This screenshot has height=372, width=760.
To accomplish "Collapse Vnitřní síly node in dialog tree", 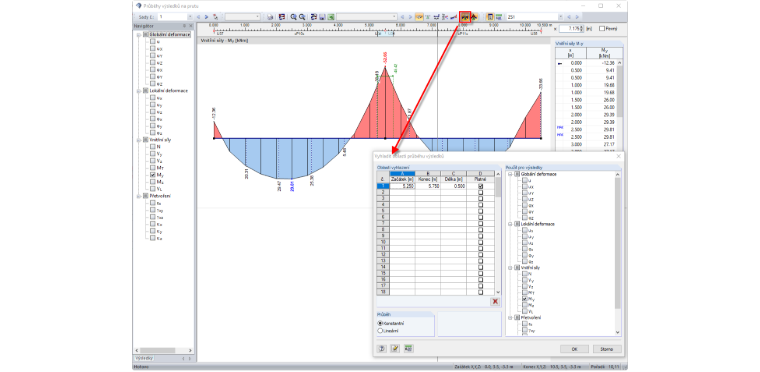I will click(x=510, y=268).
